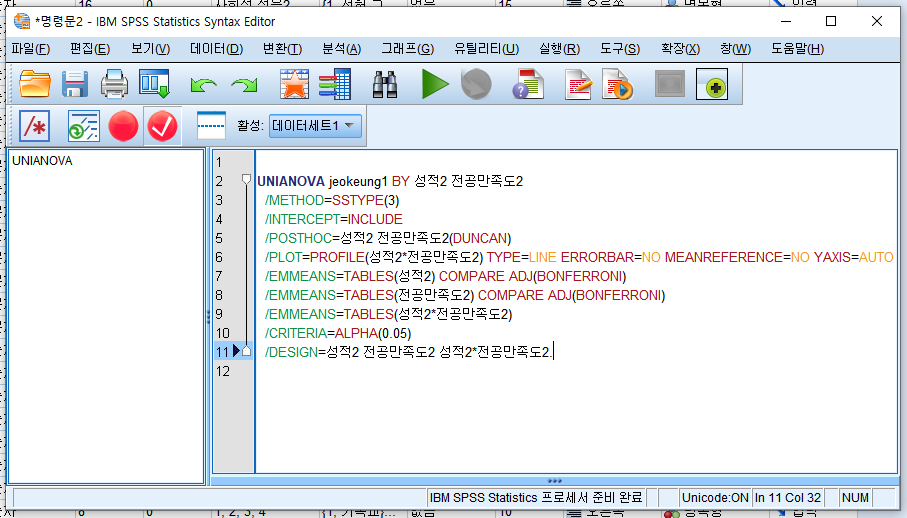Open the 실행(R) menu

[559, 49]
